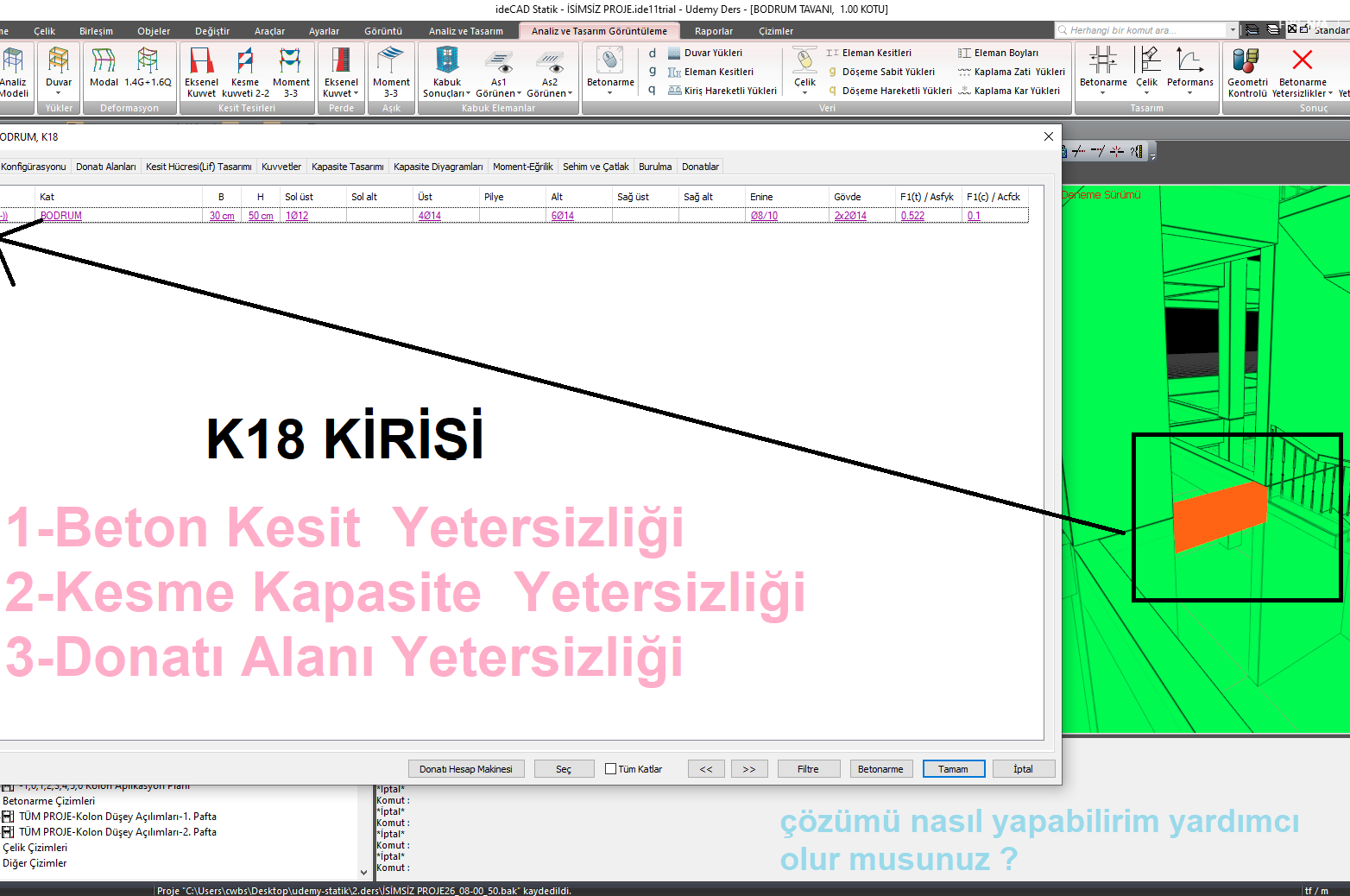Click the command search field
1350x896 pixels.
(x=1140, y=30)
